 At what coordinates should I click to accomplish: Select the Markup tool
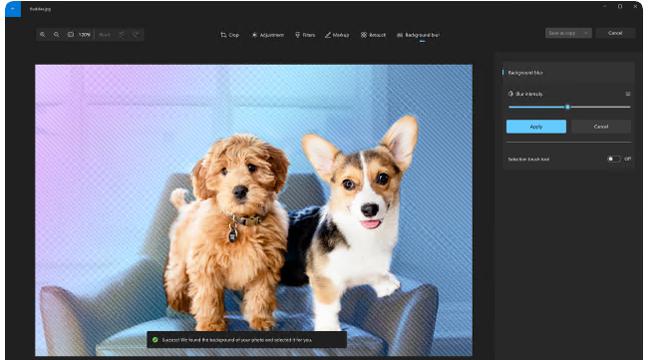[337, 35]
